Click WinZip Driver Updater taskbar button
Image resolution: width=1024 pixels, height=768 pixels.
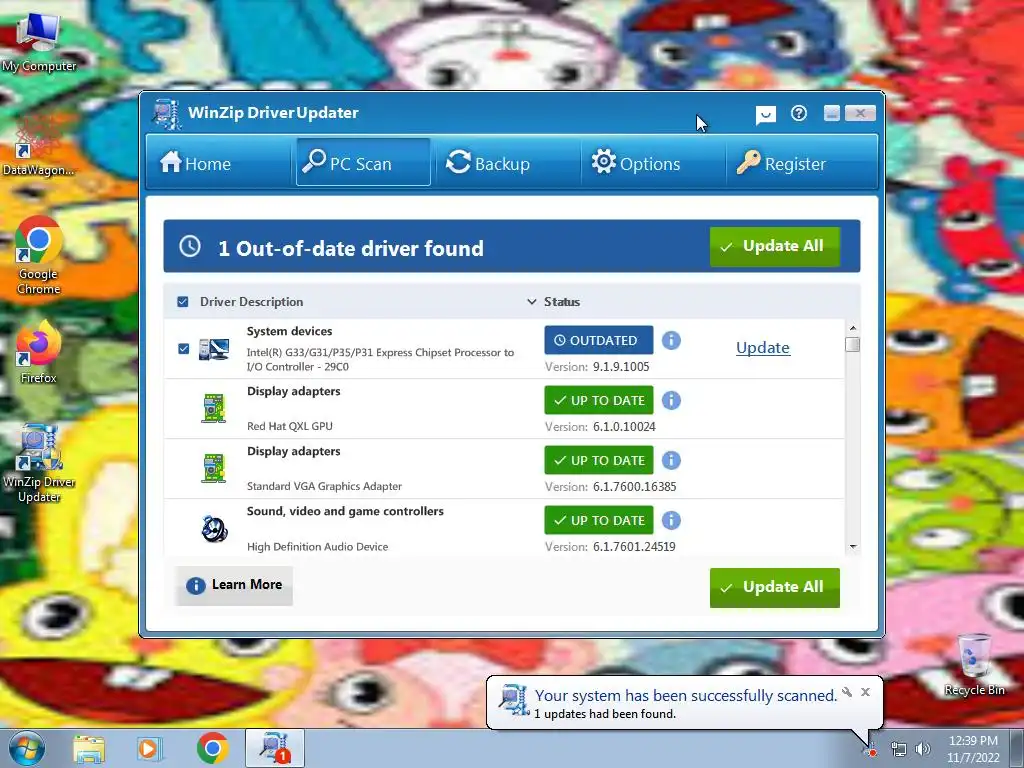(275, 748)
